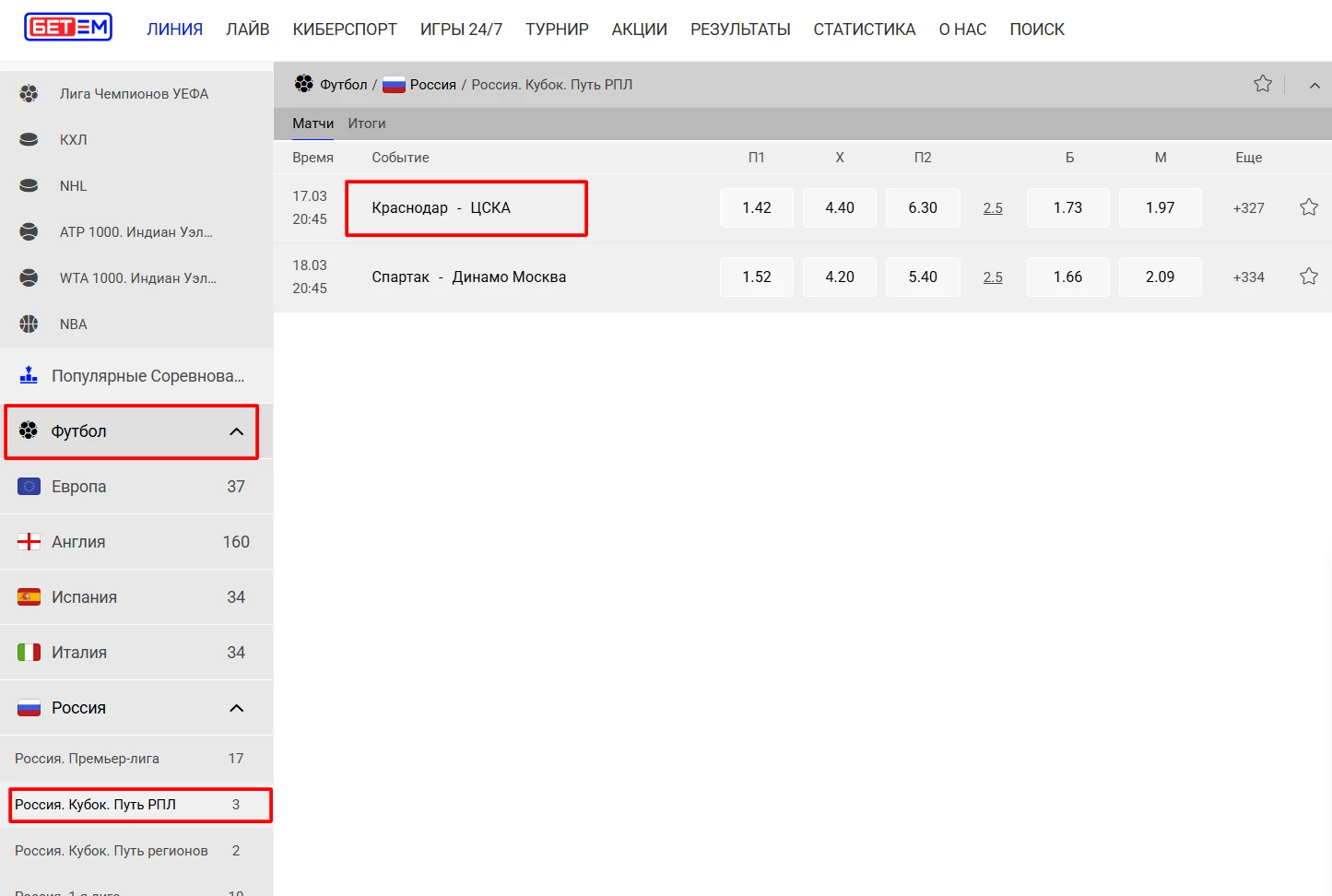Bet on П1 odds 1.42 for Краснодар
The height and width of the screenshot is (896, 1332).
tap(756, 208)
